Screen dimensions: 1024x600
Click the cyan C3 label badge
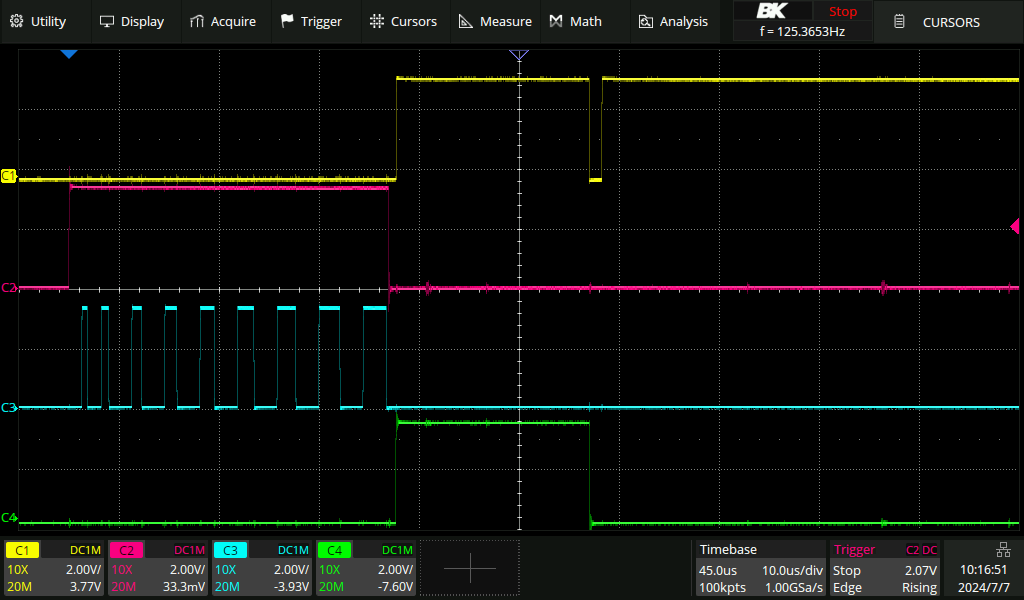click(230, 550)
